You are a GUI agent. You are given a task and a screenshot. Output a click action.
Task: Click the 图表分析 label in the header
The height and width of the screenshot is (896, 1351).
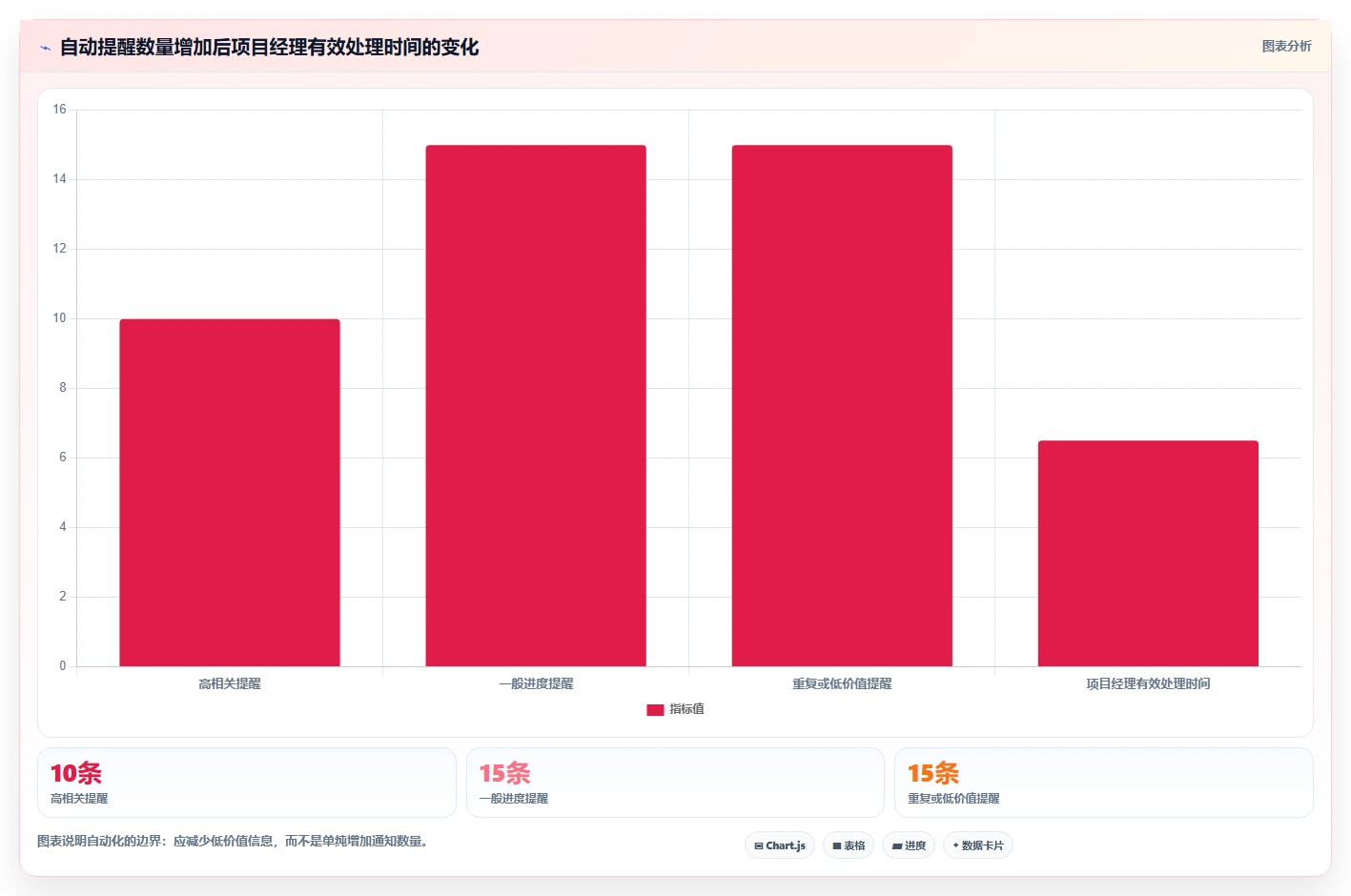(1286, 46)
